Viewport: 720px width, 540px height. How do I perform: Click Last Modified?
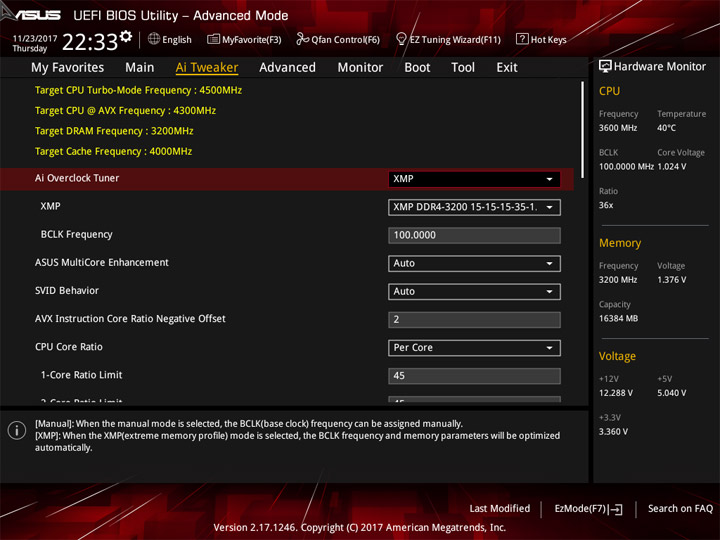click(x=500, y=509)
